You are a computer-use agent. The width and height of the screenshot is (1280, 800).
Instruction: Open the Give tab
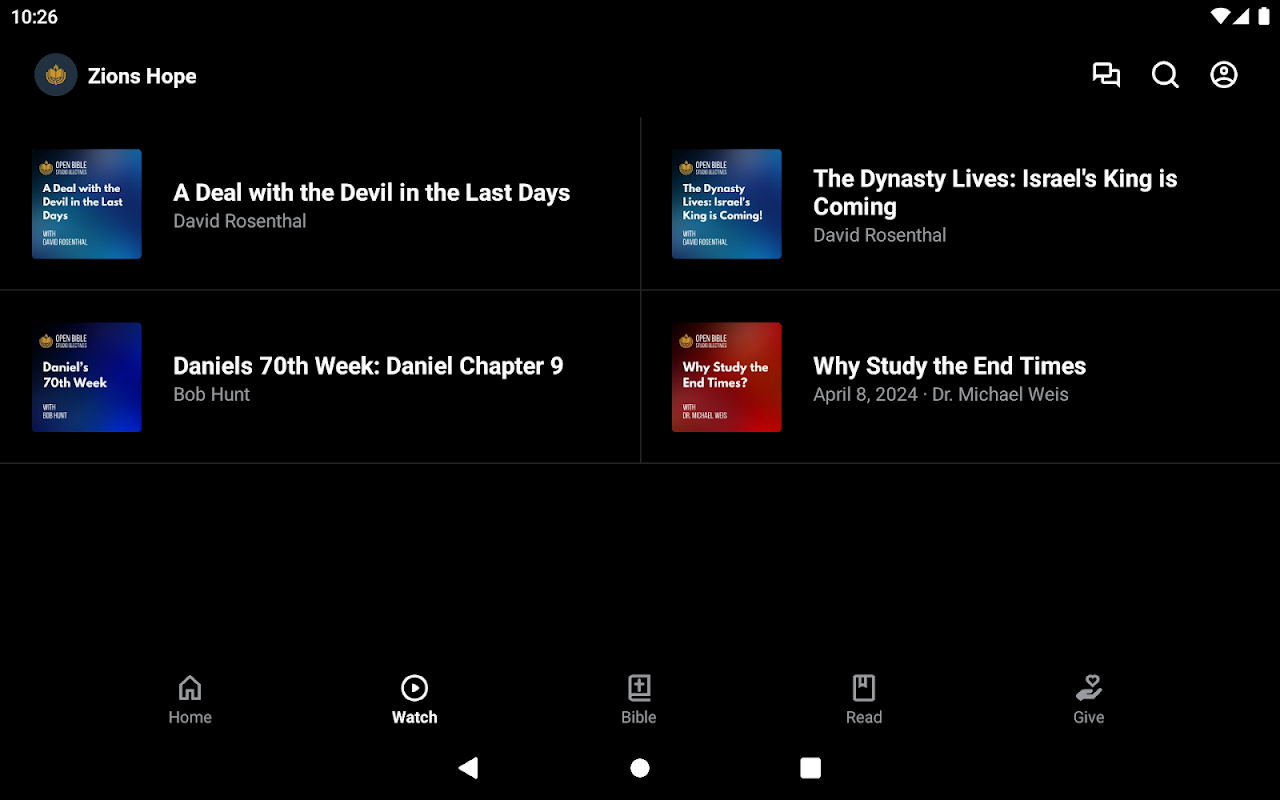click(1089, 700)
